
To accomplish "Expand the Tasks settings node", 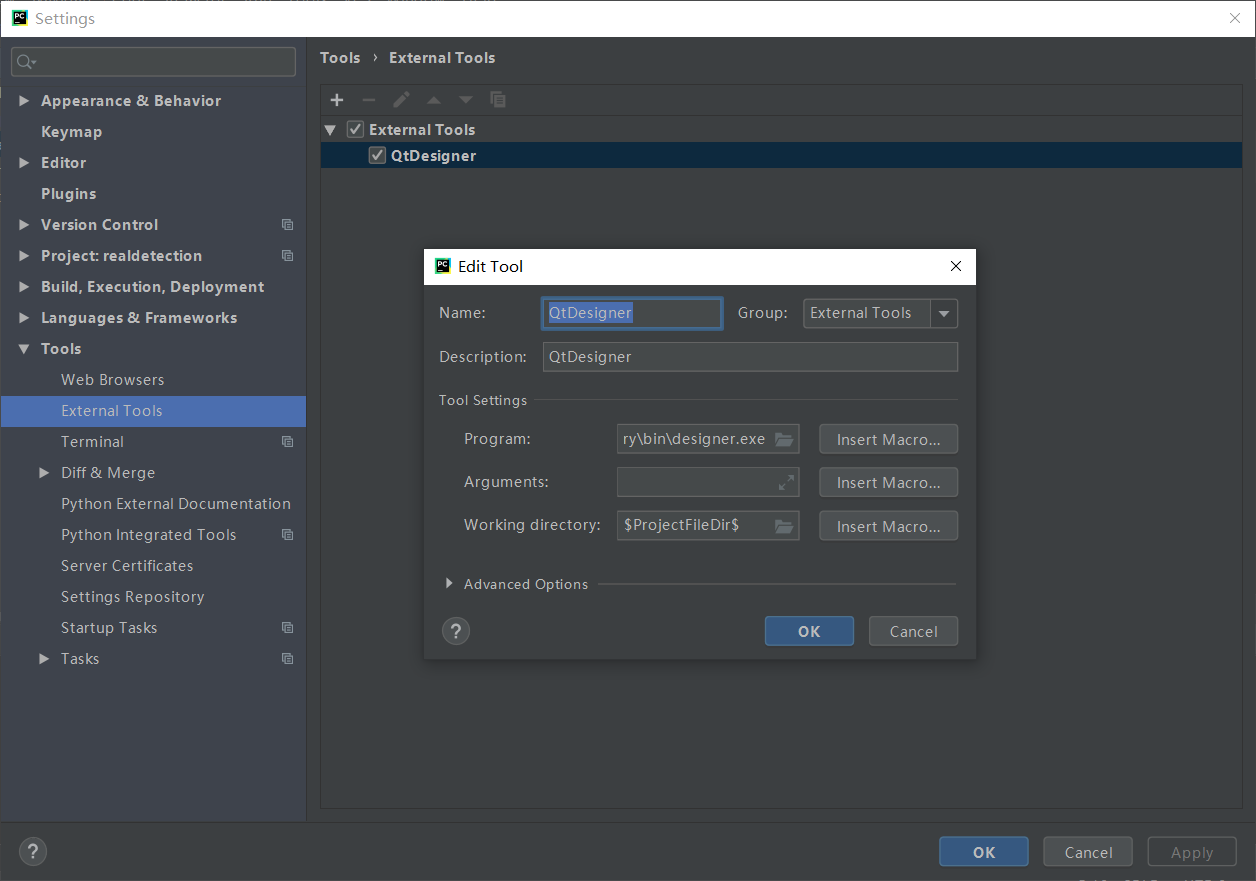I will 44,659.
